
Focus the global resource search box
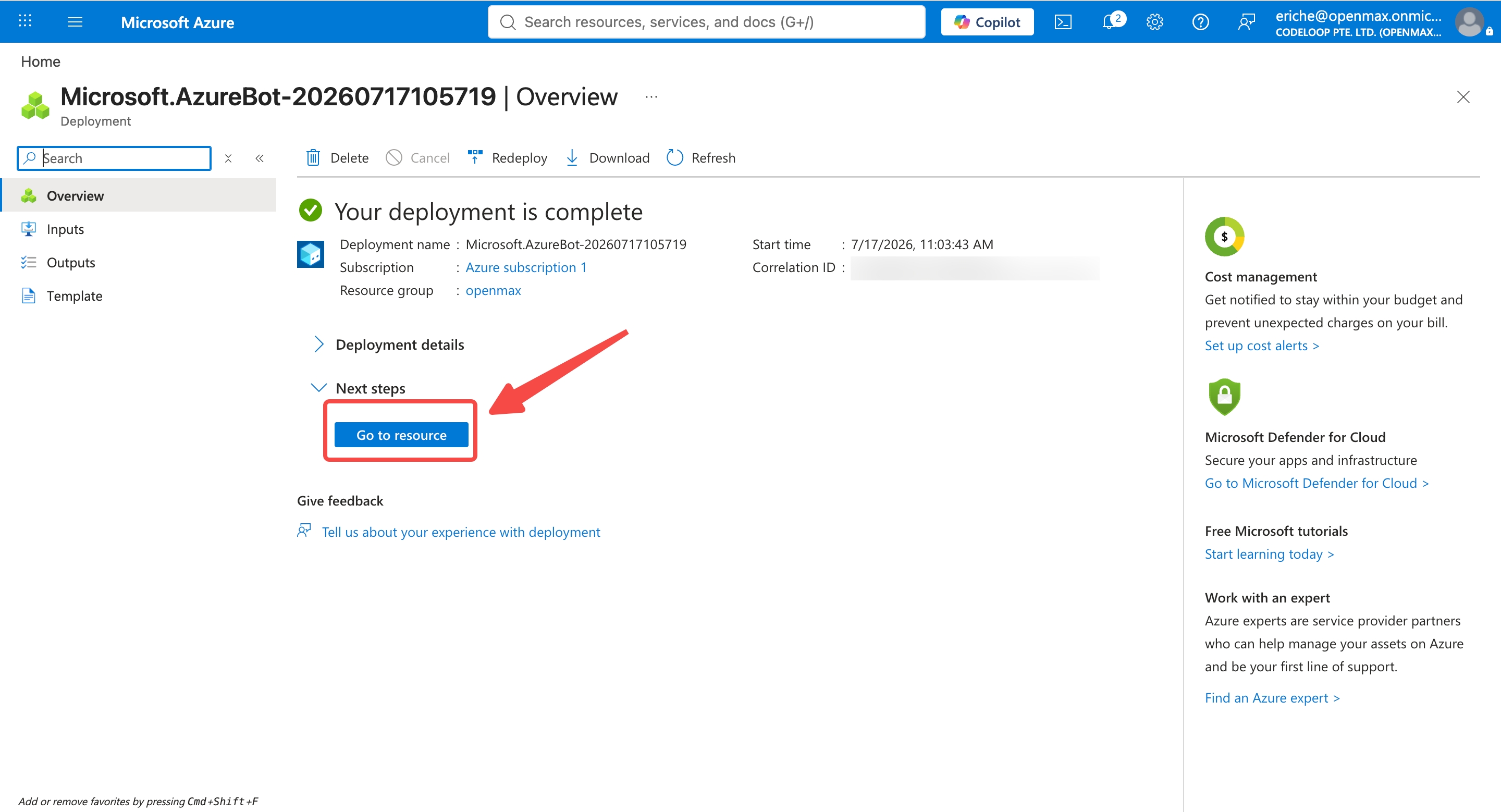pos(706,22)
